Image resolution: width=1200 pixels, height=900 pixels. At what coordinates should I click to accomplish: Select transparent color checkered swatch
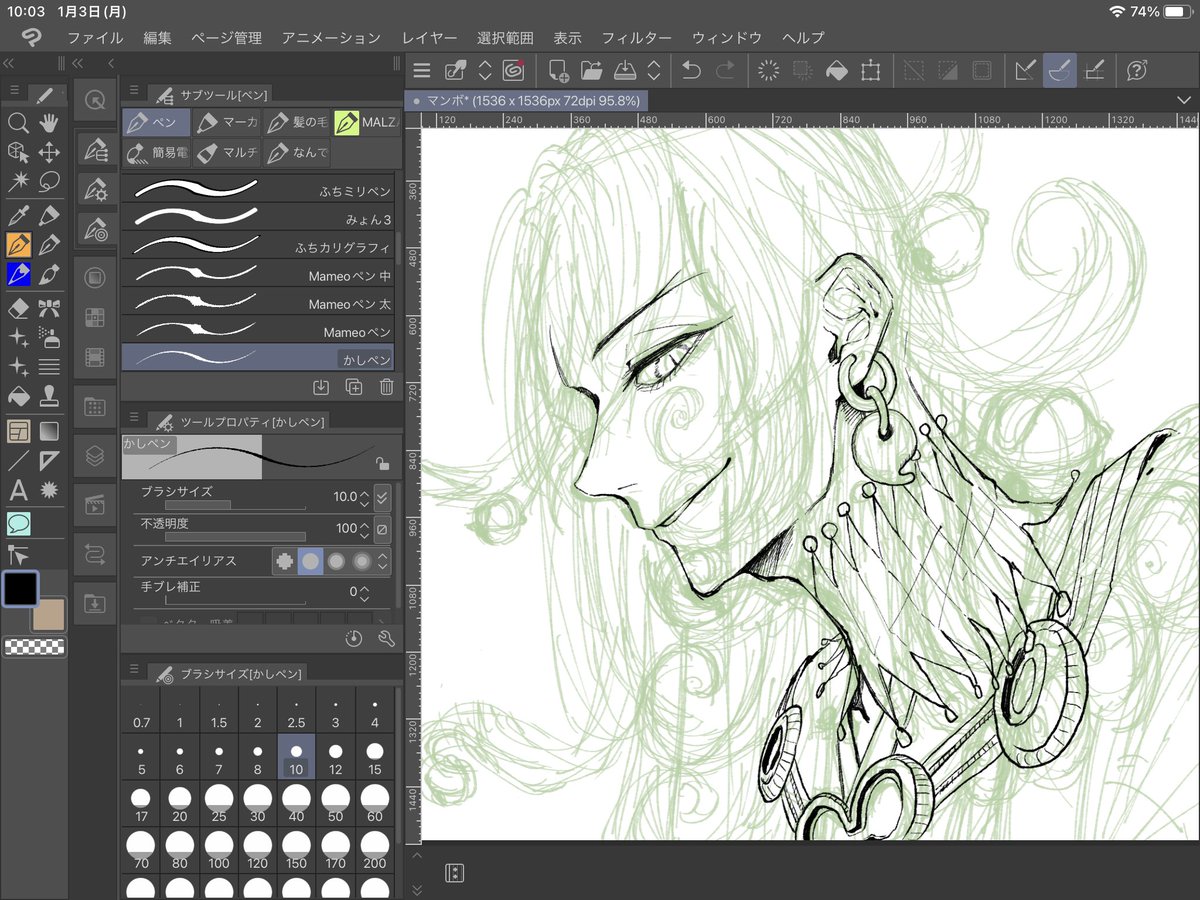35,647
